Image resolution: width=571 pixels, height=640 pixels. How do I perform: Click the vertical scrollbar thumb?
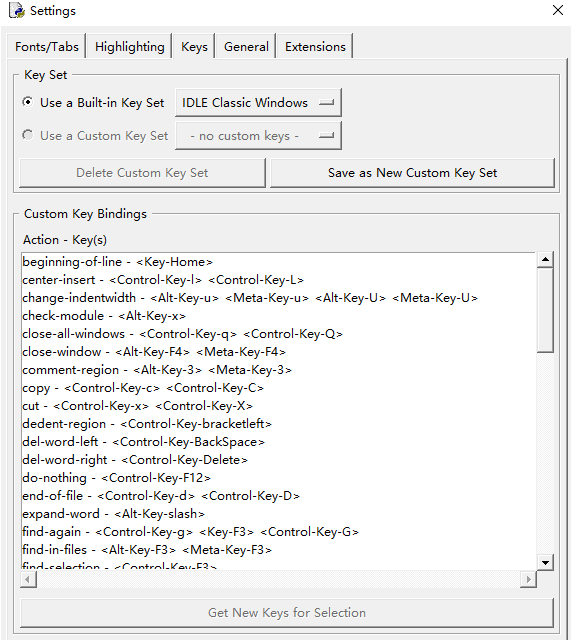click(545, 310)
